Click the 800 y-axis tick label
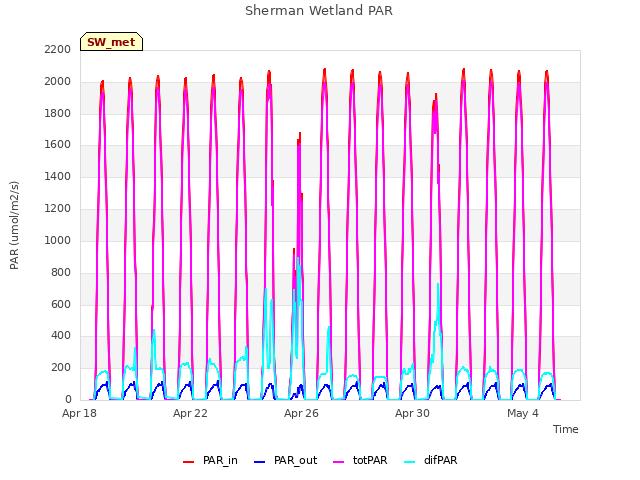Image resolution: width=640 pixels, height=480 pixels. click(x=61, y=272)
